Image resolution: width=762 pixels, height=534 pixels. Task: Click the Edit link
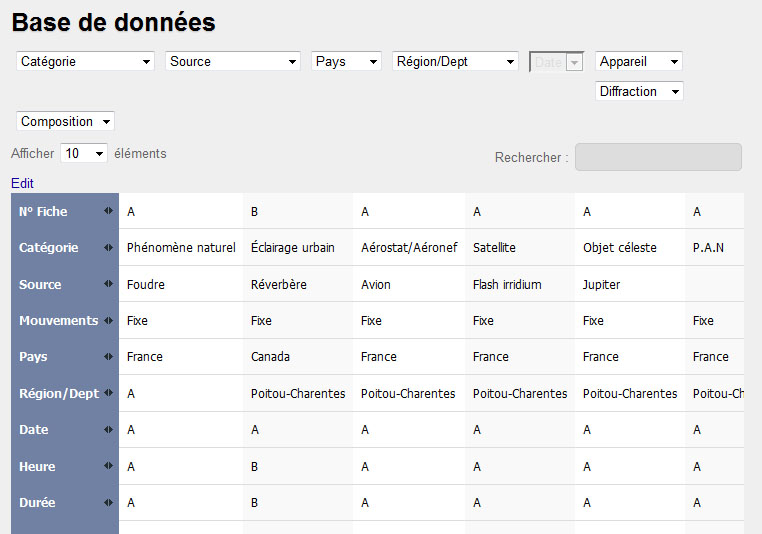click(22, 184)
